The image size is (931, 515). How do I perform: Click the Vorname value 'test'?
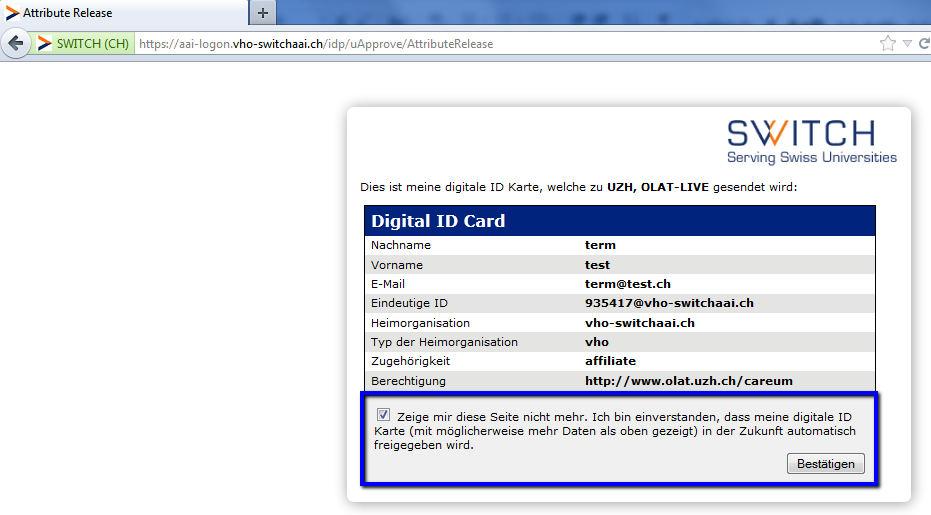[597, 265]
